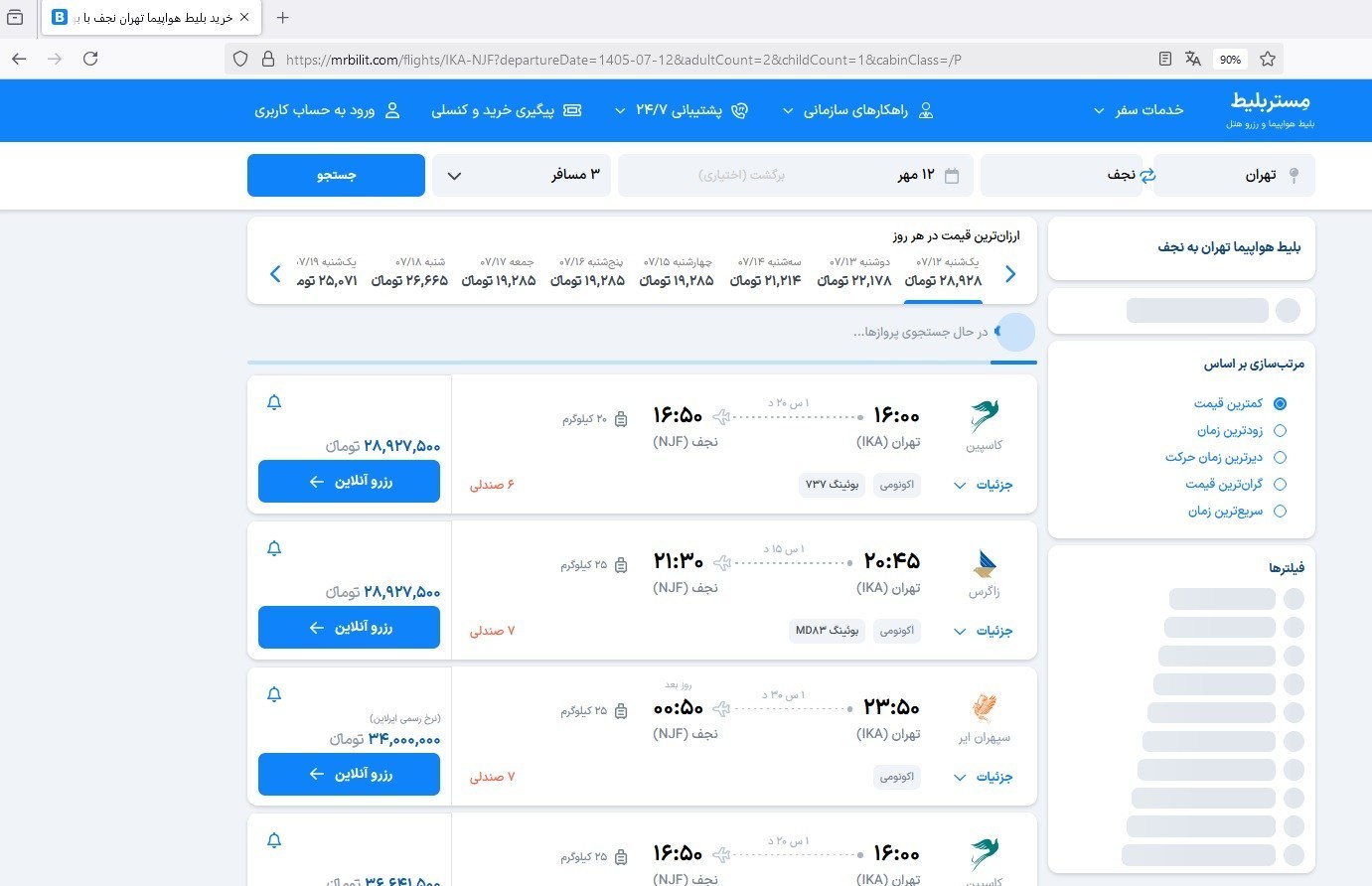Image resolution: width=1372 pixels, height=886 pixels.
Task: Open the پیگیری خرید و کنسلی link
Action: pyautogui.click(x=506, y=110)
